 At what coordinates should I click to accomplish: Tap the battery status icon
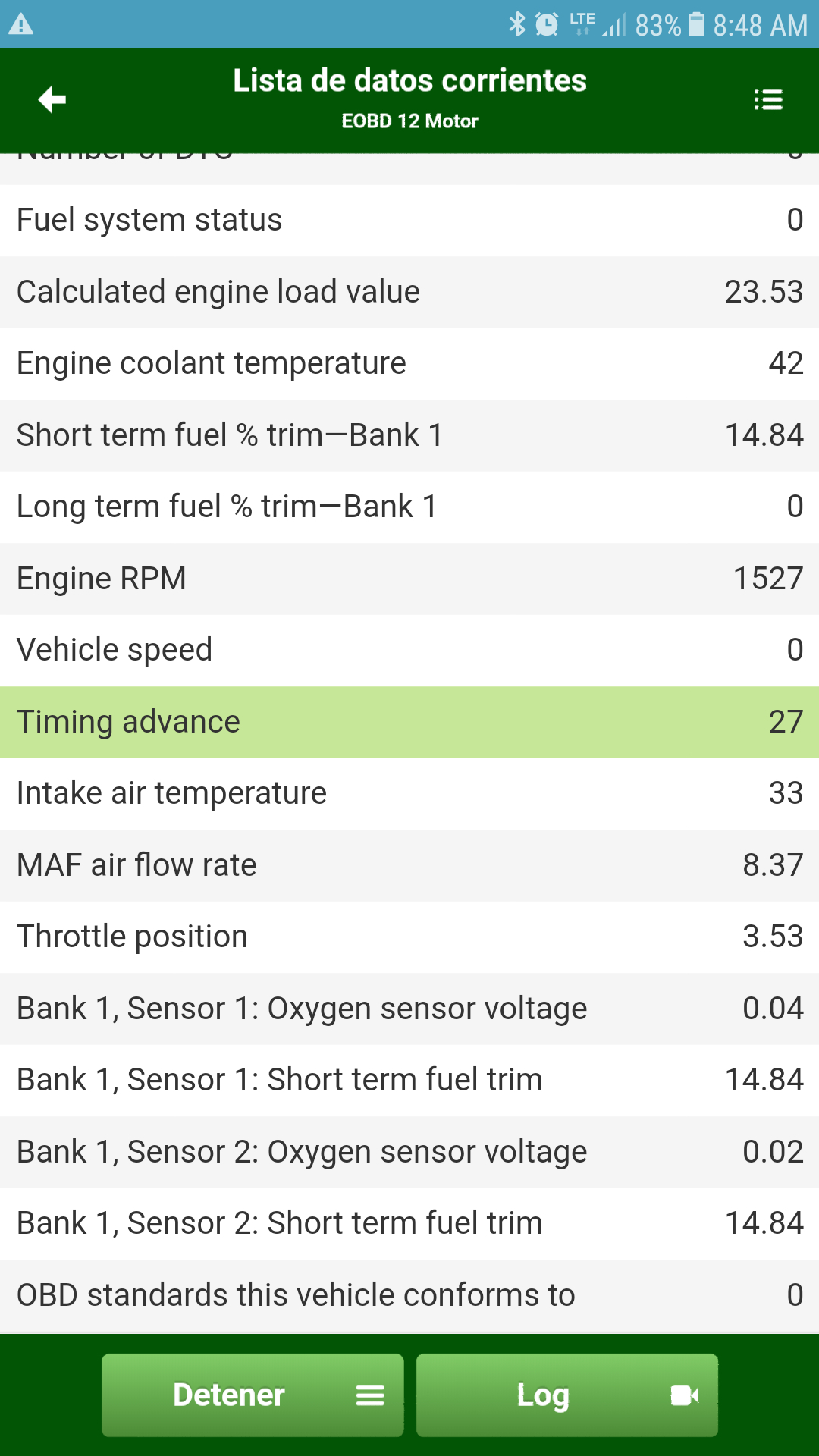[695, 24]
